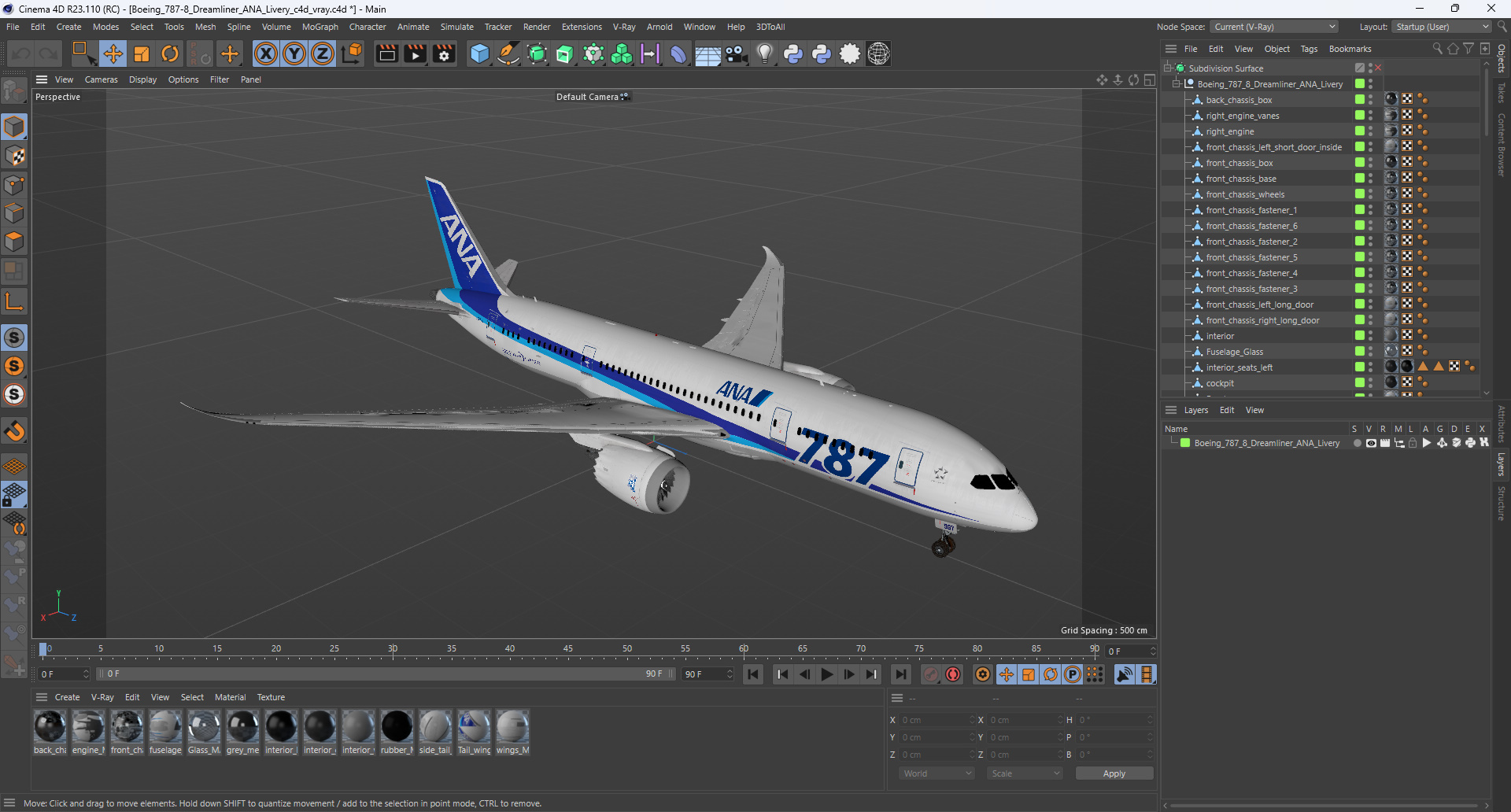Viewport: 1511px width, 812px height.
Task: Click the Floor grid scene icon
Action: (x=707, y=54)
